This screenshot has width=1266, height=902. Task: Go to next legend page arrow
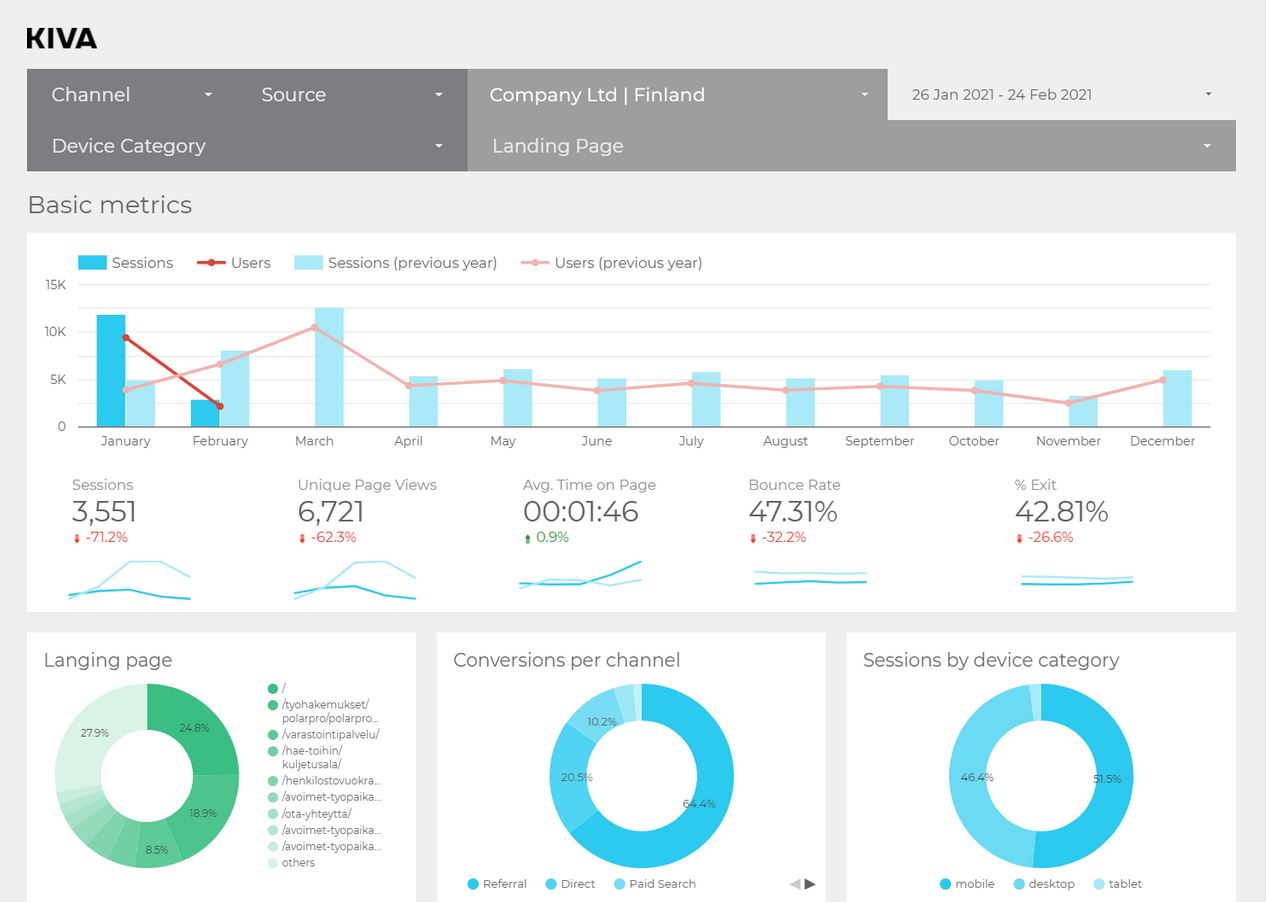(x=810, y=884)
